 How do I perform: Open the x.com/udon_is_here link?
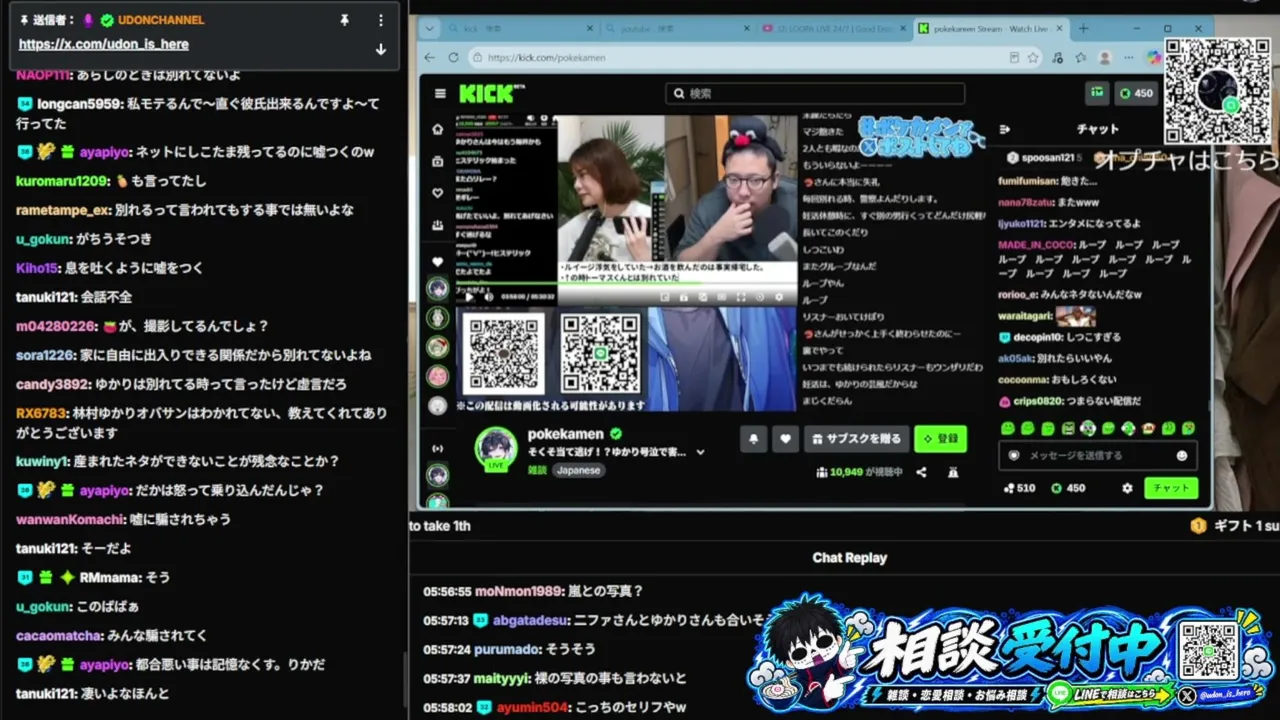tap(104, 44)
